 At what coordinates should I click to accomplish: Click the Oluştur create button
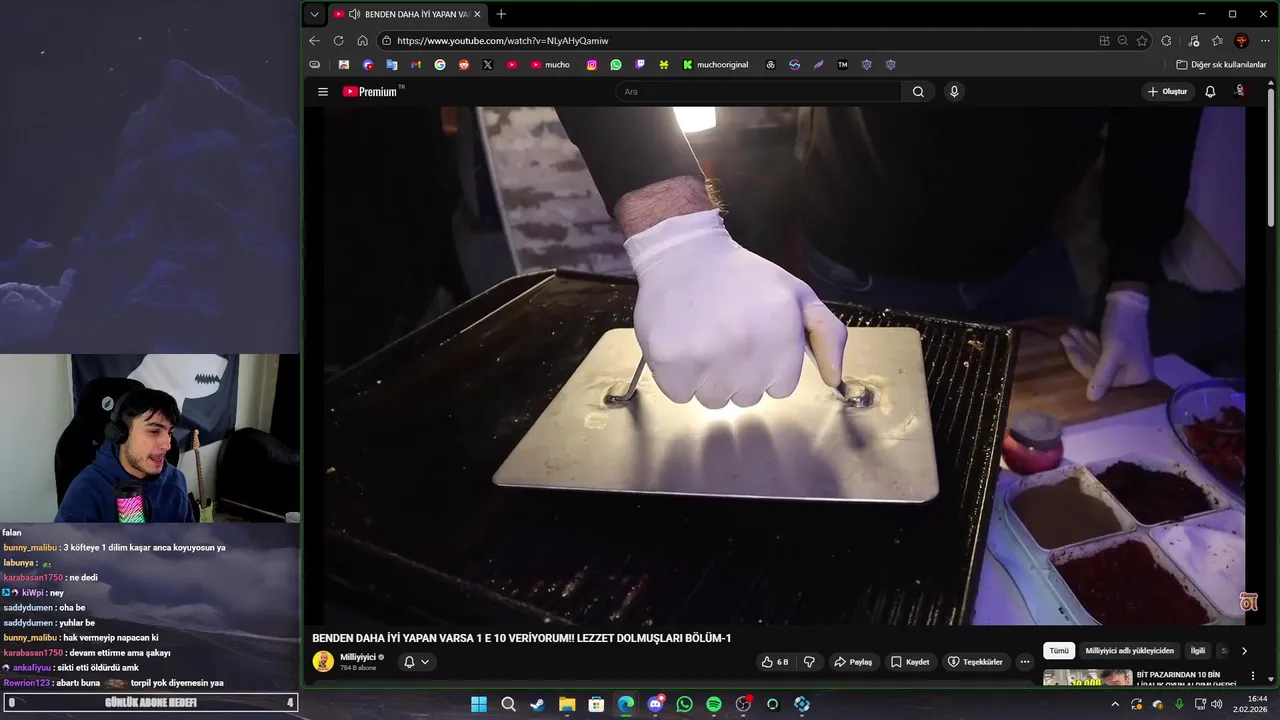tap(1167, 92)
